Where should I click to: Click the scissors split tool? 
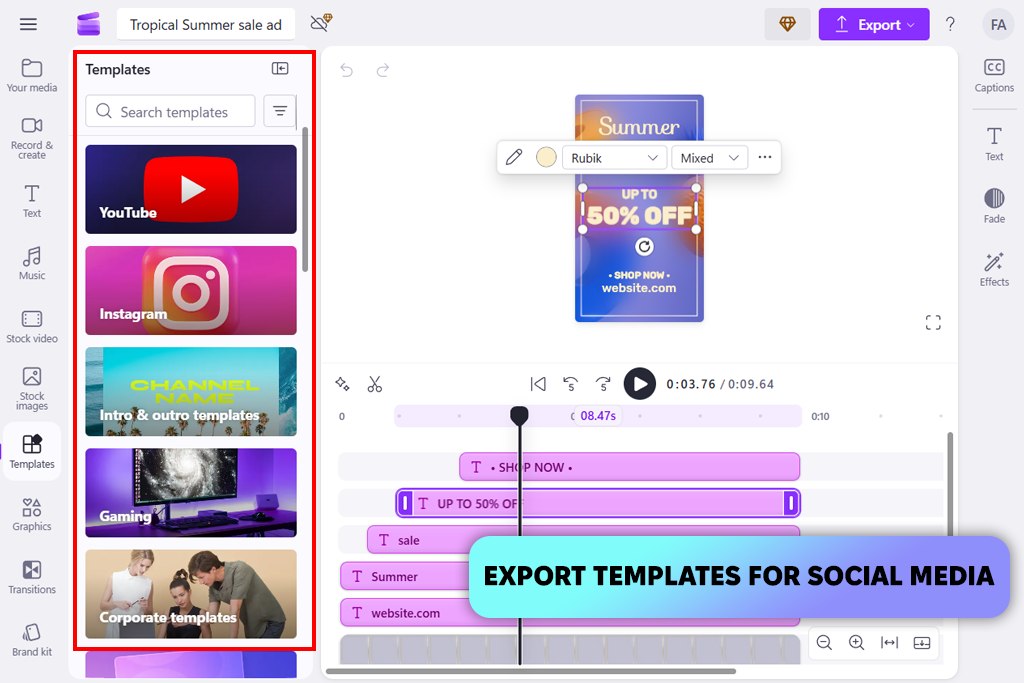coord(374,384)
